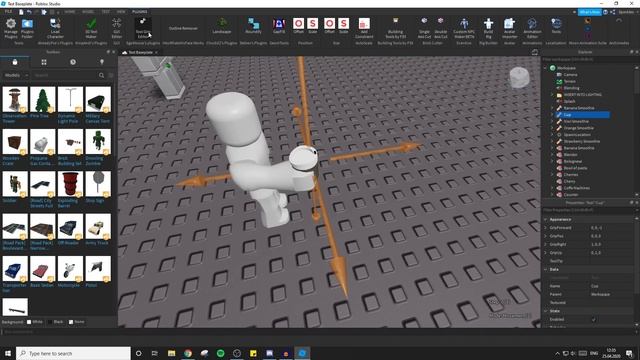Click Scale in the Size group
Viewport: 640px width, 360px height.
pos(344,26)
